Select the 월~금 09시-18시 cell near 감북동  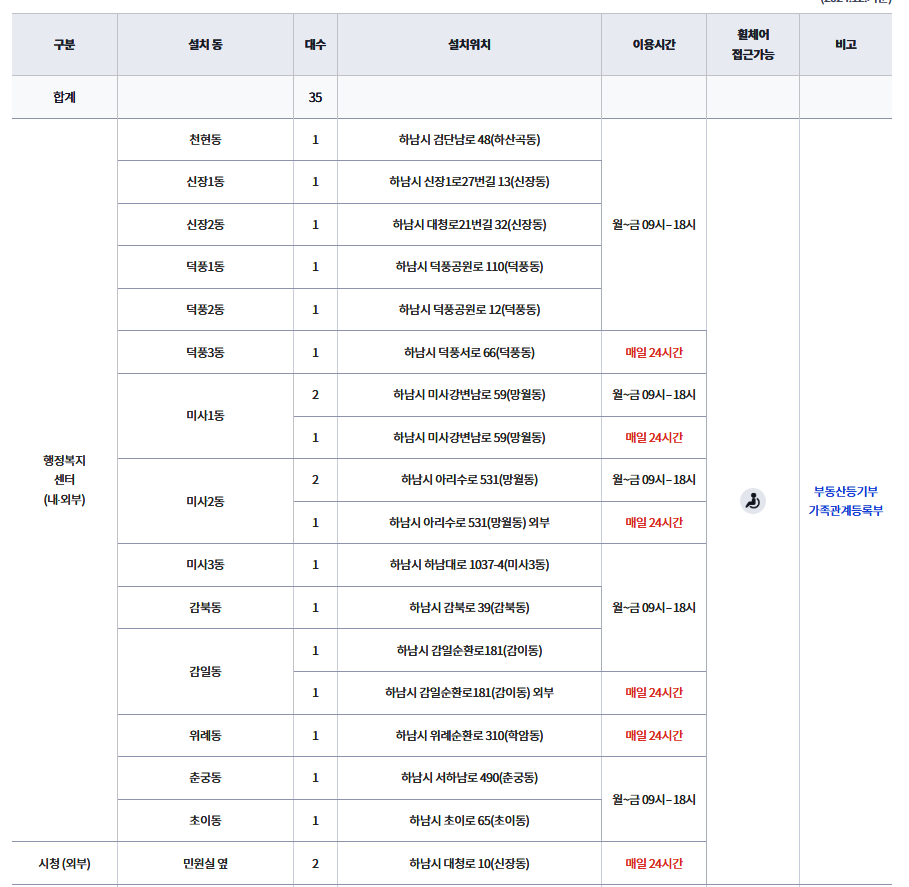click(652, 607)
